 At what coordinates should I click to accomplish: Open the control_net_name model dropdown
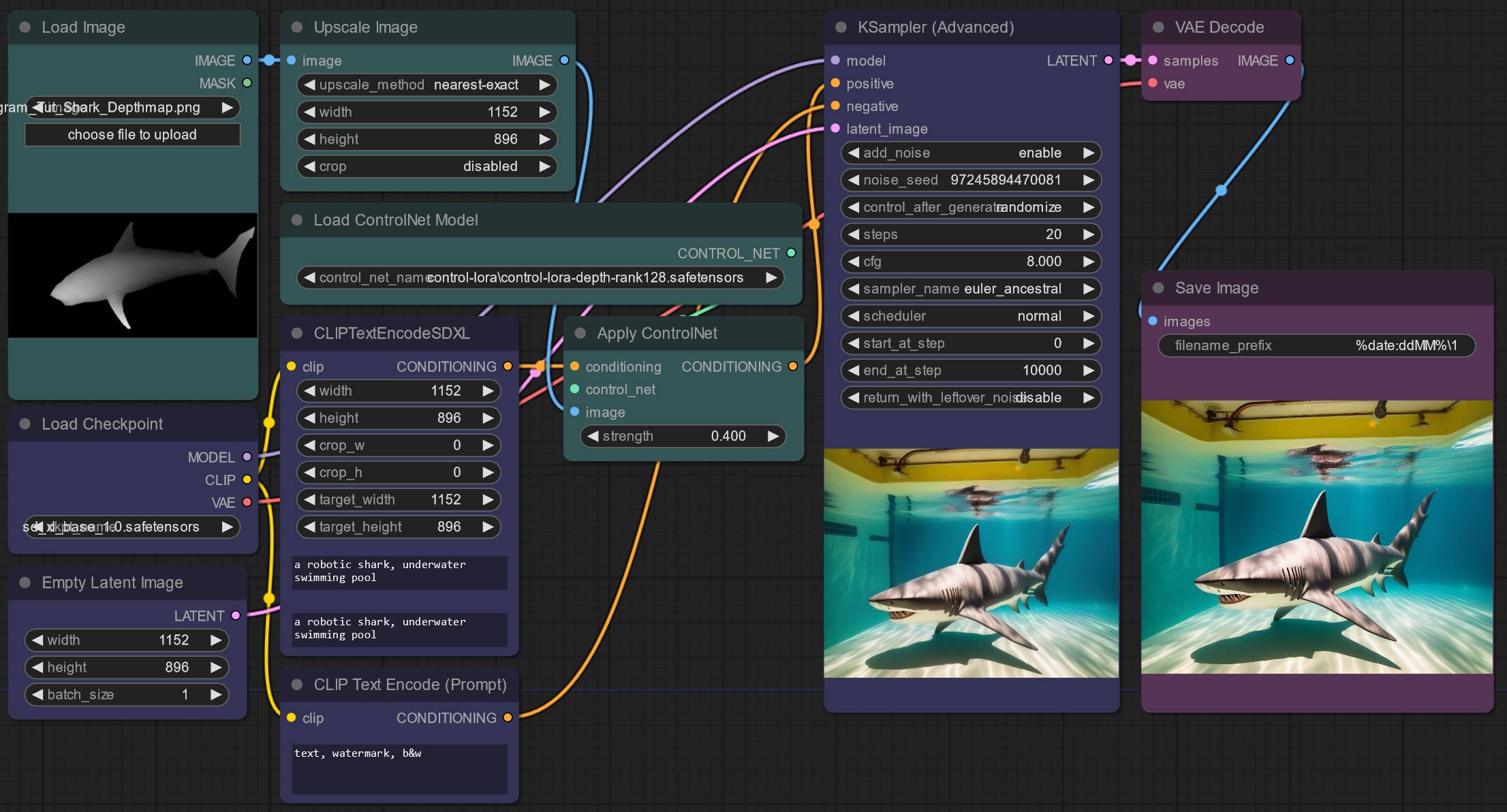click(541, 277)
